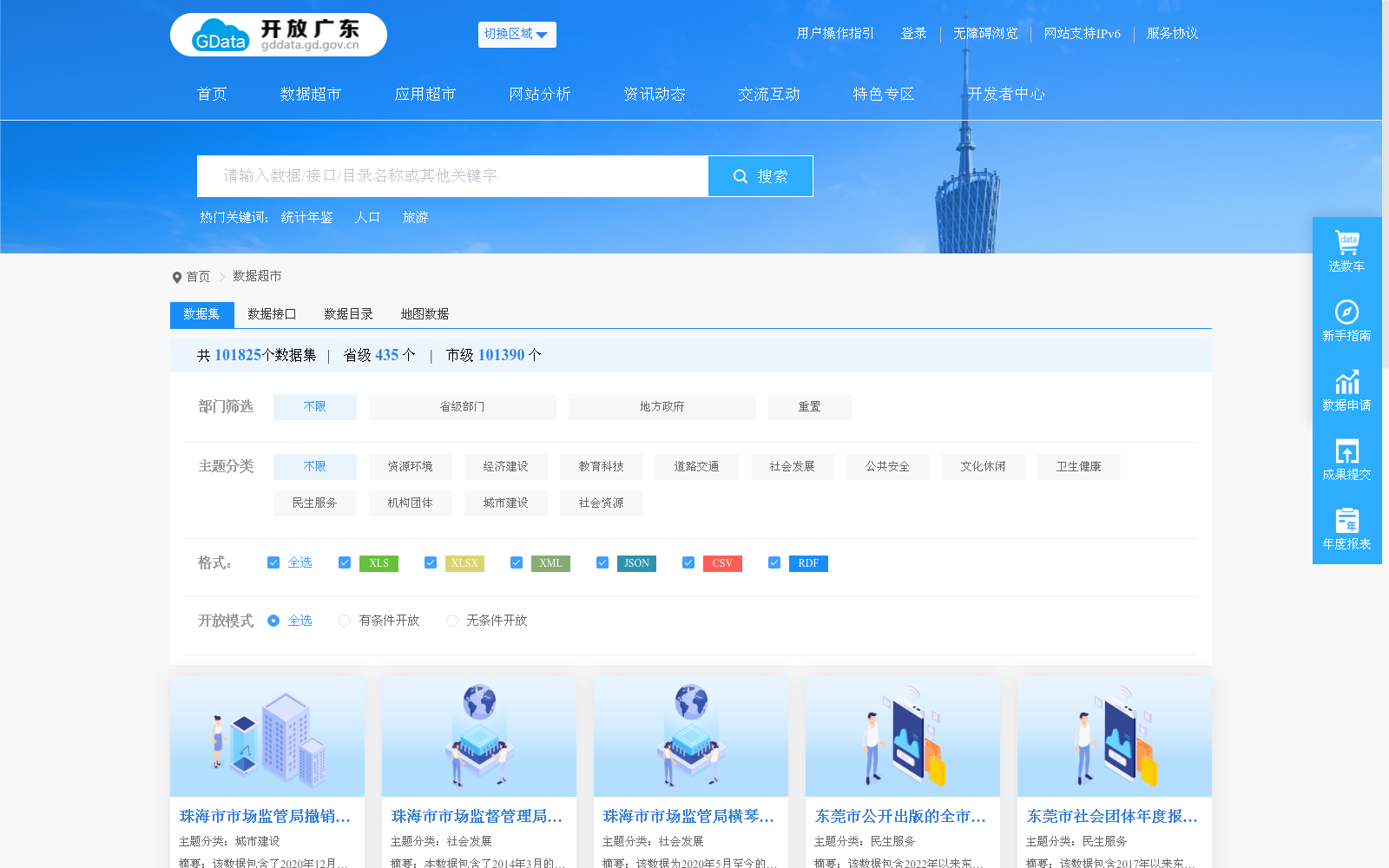This screenshot has width=1389, height=868.
Task: Uncheck the XLS format checkbox
Action: 344,562
